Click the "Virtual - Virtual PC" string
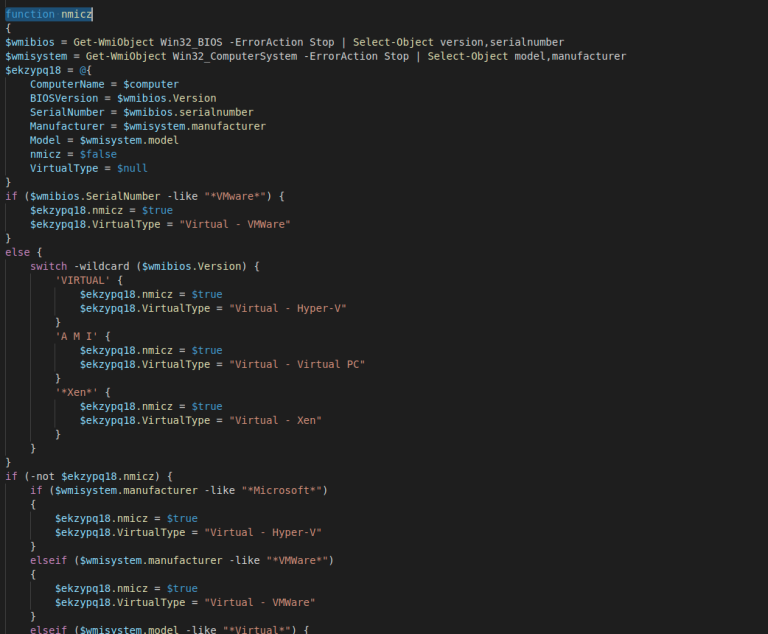Image resolution: width=768 pixels, height=634 pixels. 297,365
